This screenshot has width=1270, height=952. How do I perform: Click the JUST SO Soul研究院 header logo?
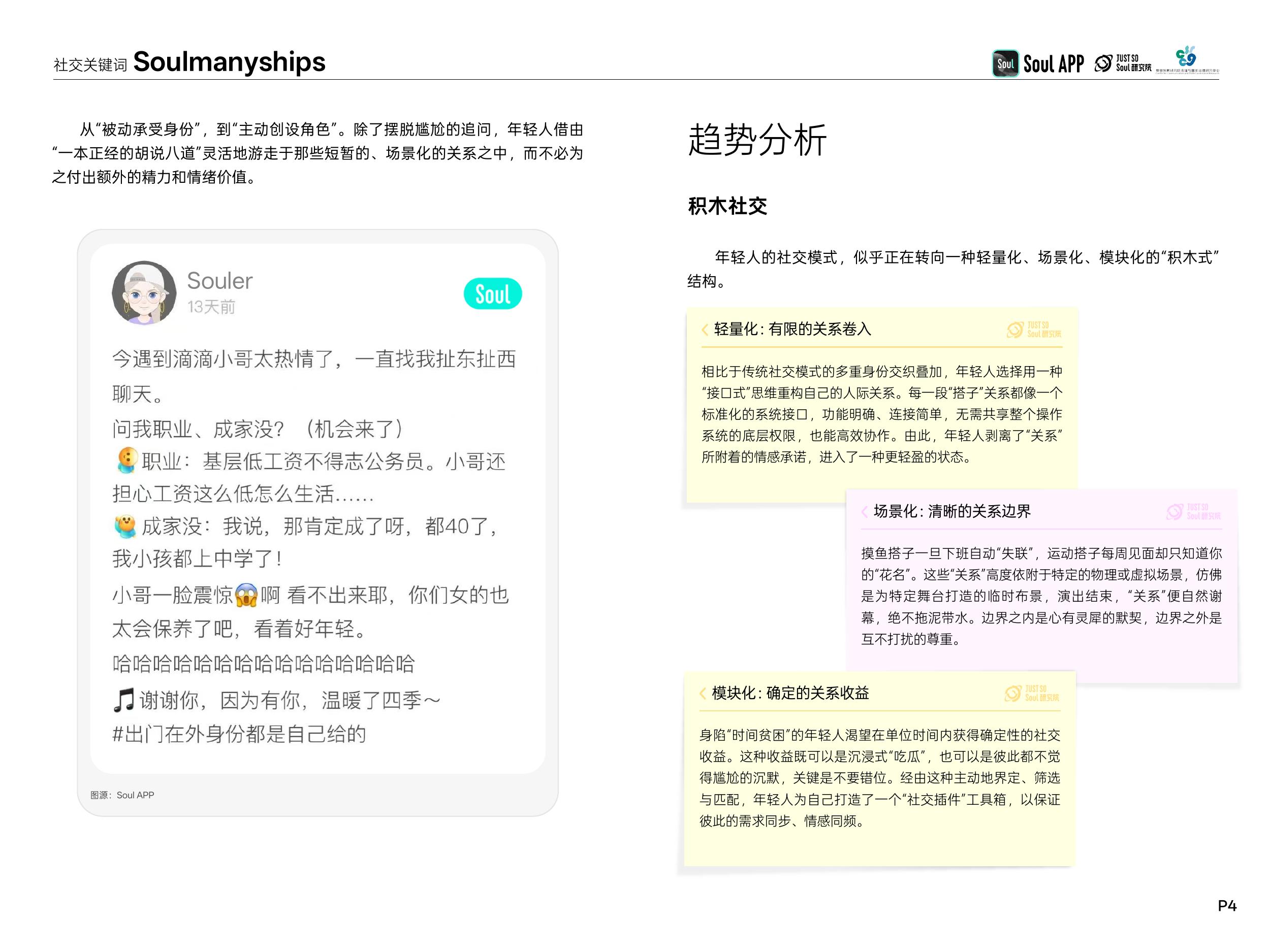(1123, 63)
